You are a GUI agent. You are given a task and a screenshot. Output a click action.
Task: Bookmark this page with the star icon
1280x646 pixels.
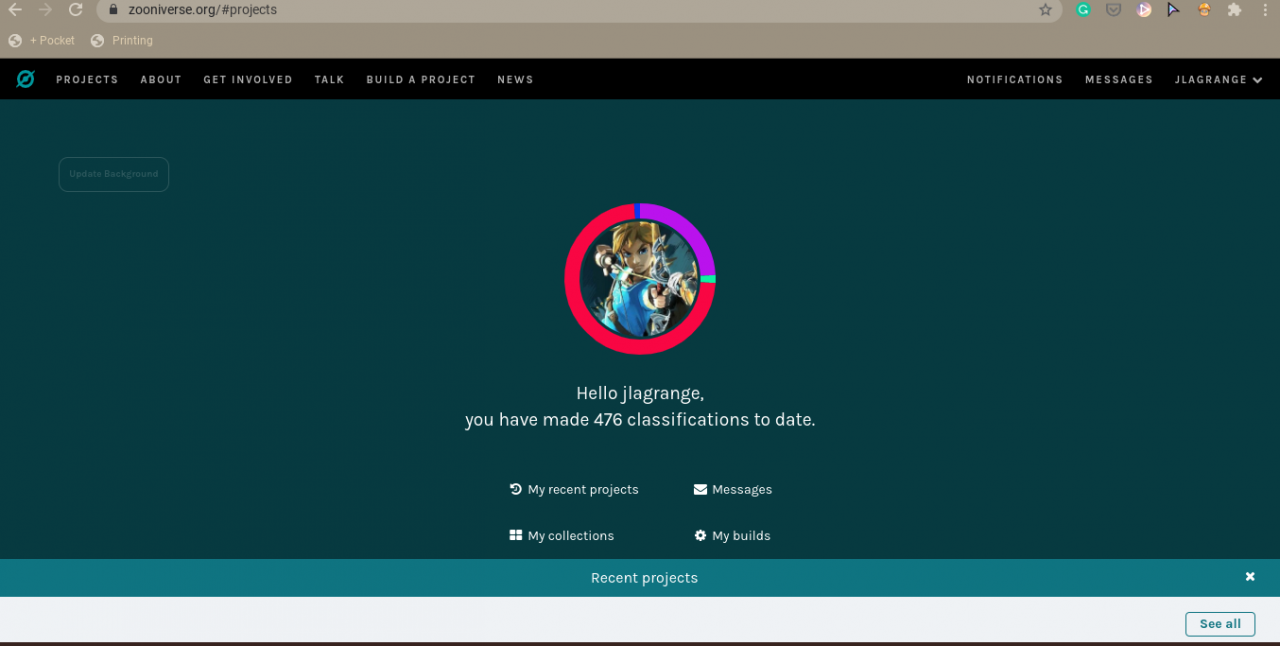tap(1045, 10)
